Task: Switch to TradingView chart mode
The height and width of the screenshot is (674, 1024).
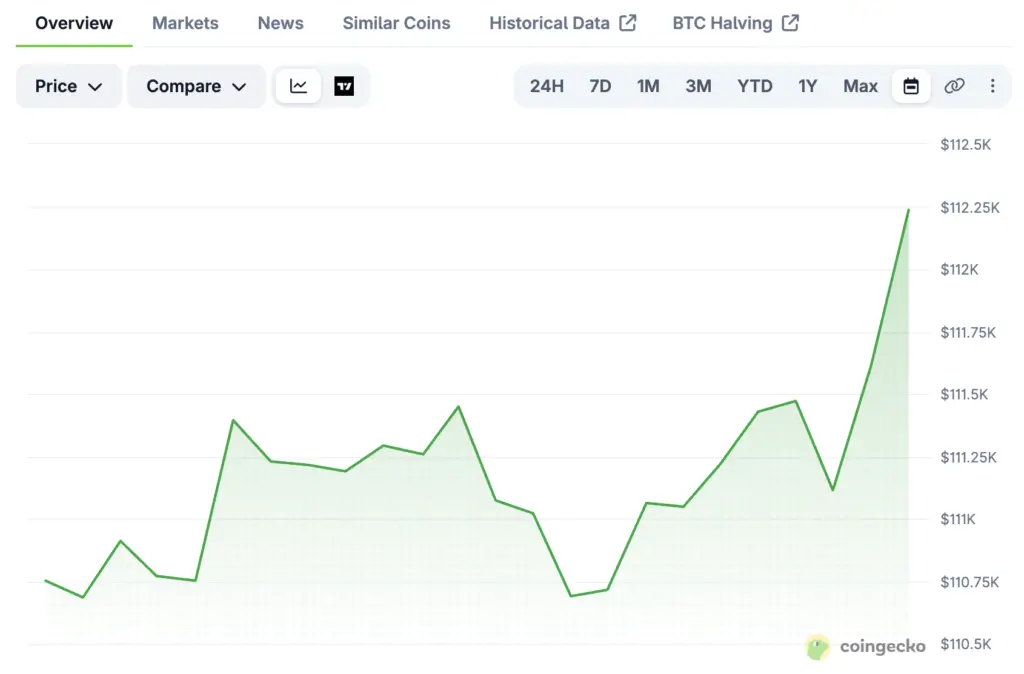Action: [x=344, y=86]
